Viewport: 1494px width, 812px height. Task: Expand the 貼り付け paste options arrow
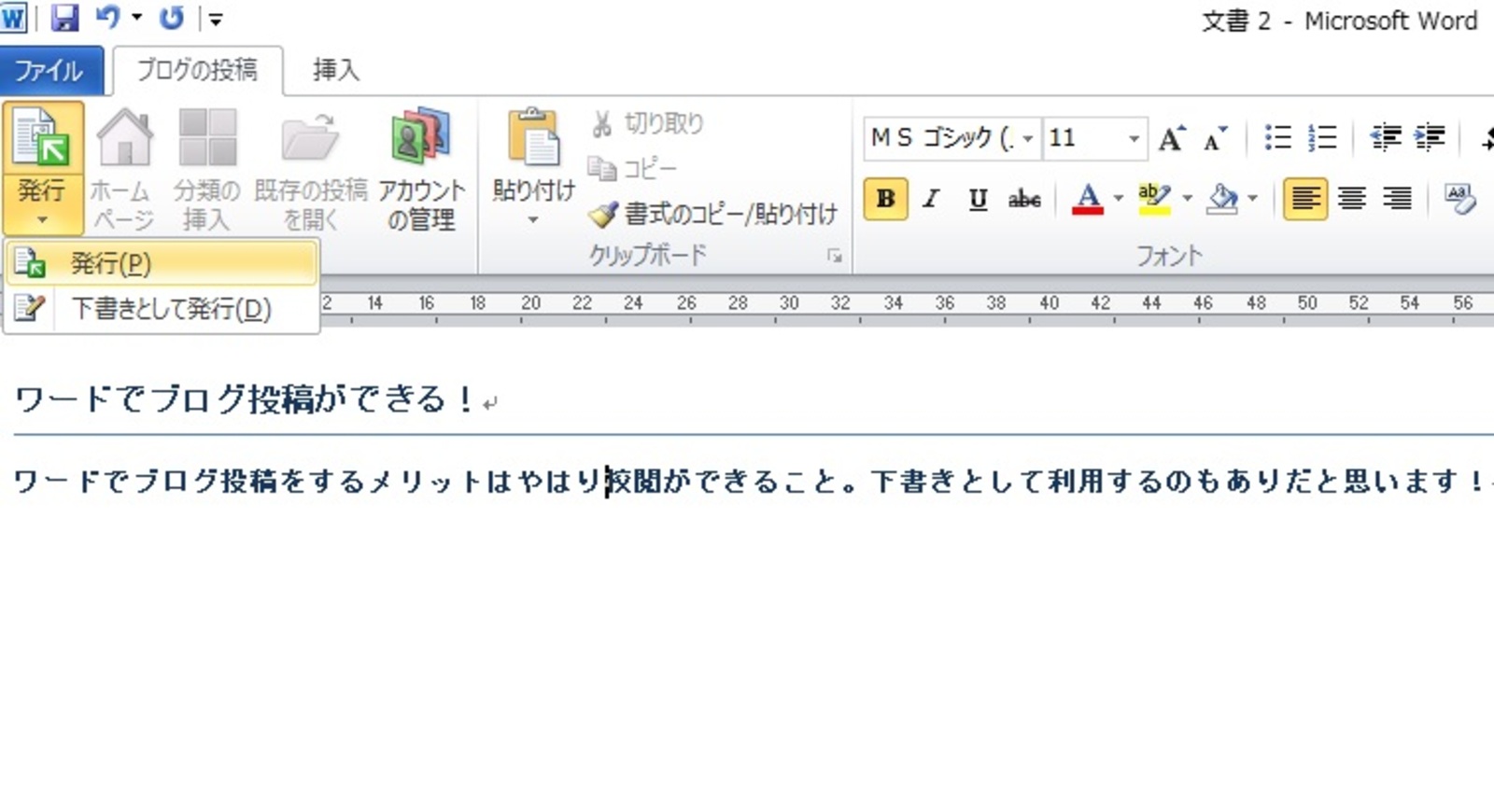(533, 220)
